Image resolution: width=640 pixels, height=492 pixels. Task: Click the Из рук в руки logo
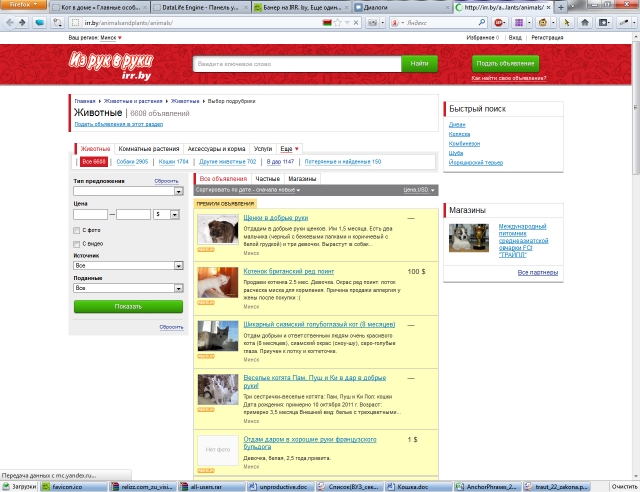[111, 65]
